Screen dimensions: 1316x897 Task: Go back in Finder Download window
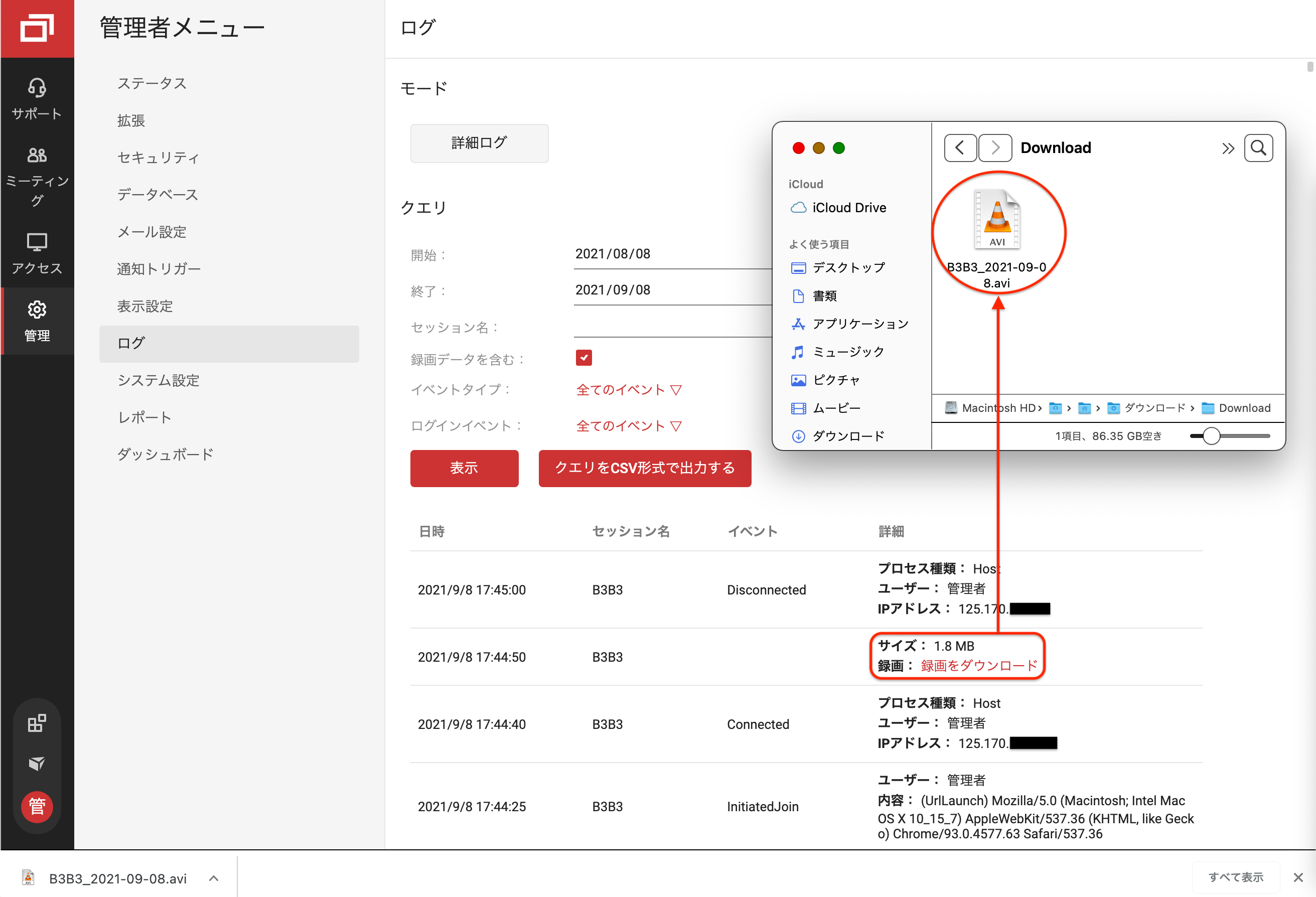tap(960, 148)
